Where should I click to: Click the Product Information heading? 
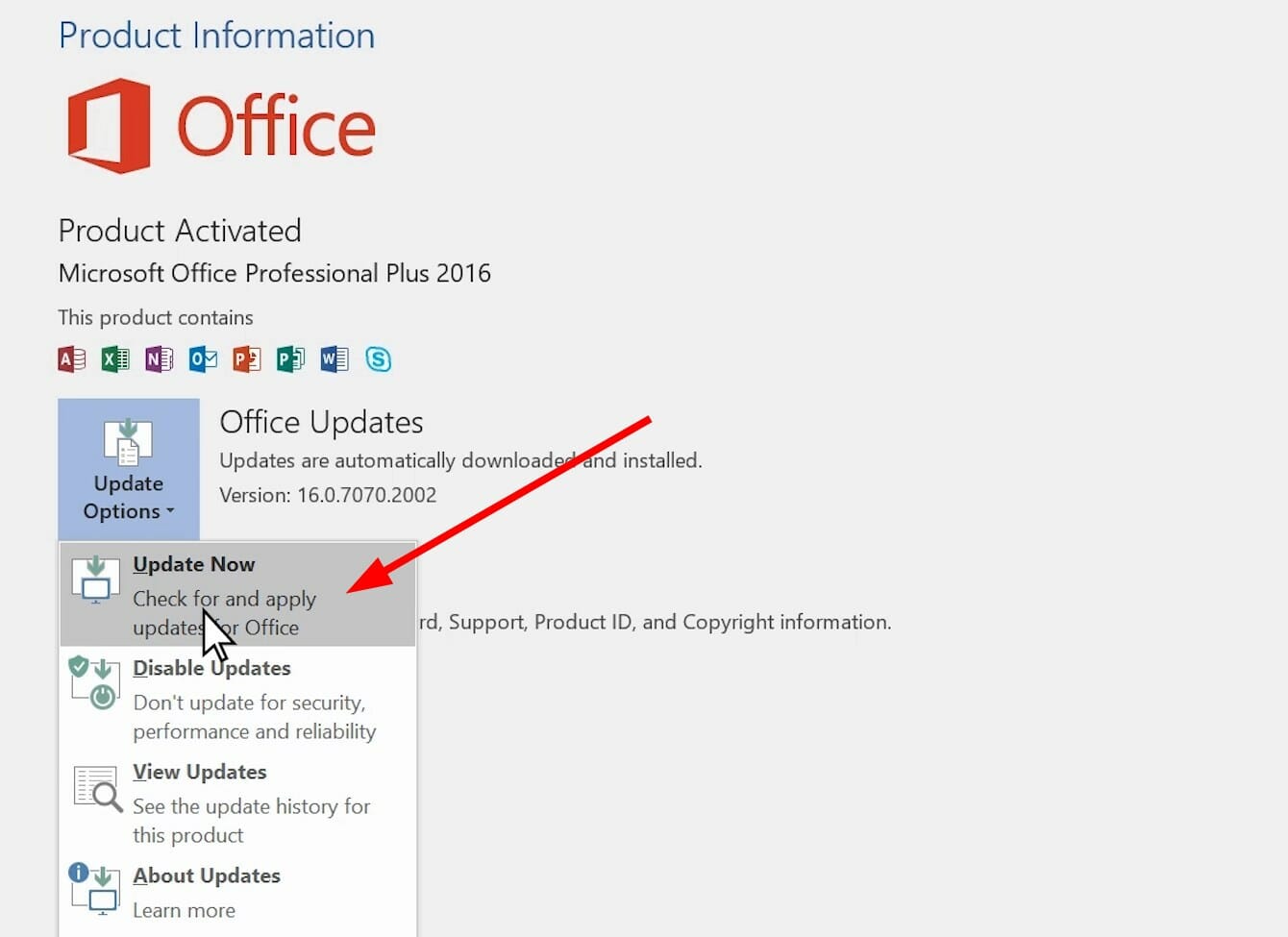[217, 36]
